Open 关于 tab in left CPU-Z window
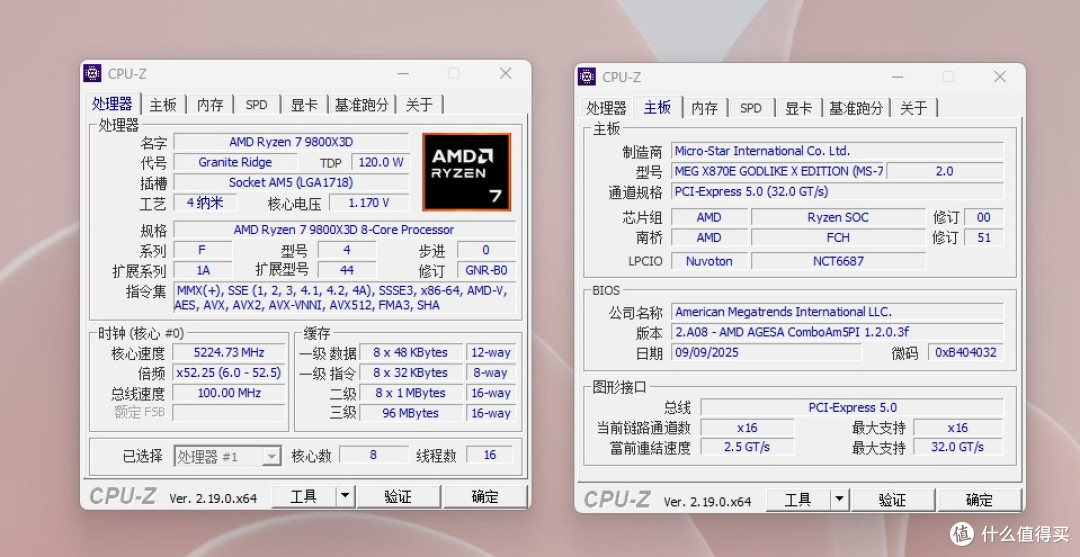The height and width of the screenshot is (557, 1080). pyautogui.click(x=419, y=105)
